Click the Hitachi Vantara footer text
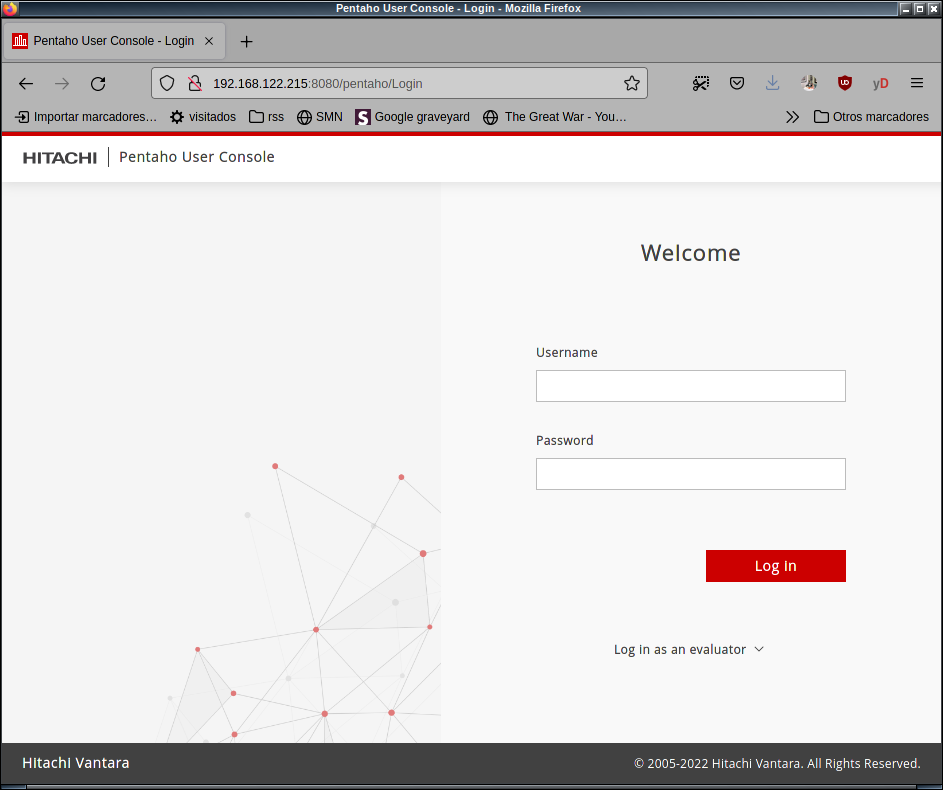The width and height of the screenshot is (943, 790). pyautogui.click(x=76, y=763)
